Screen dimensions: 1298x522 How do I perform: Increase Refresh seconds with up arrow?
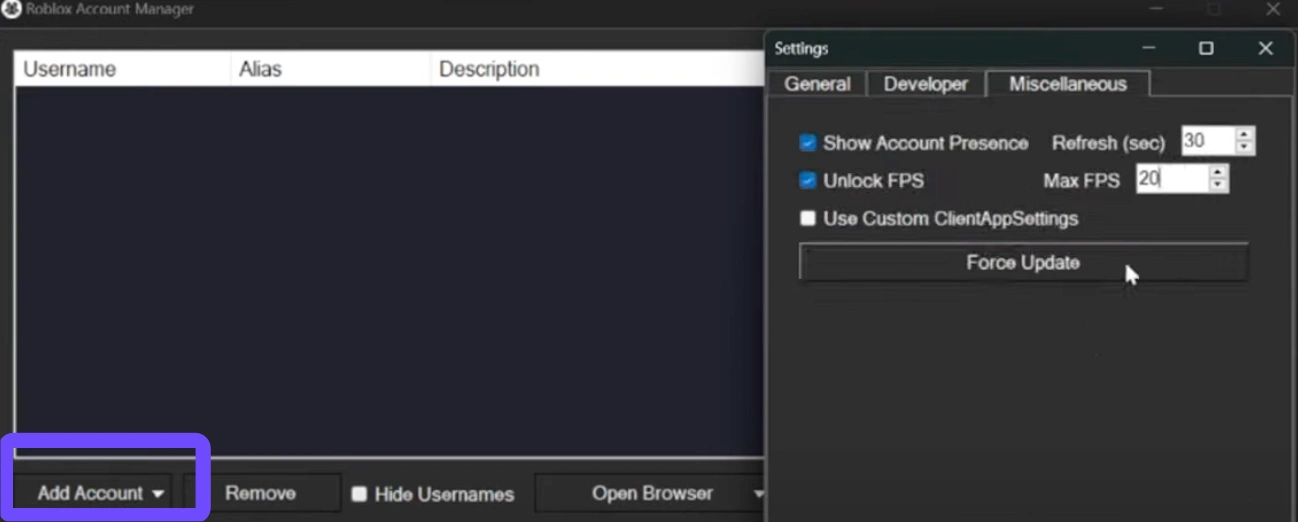click(1244, 135)
